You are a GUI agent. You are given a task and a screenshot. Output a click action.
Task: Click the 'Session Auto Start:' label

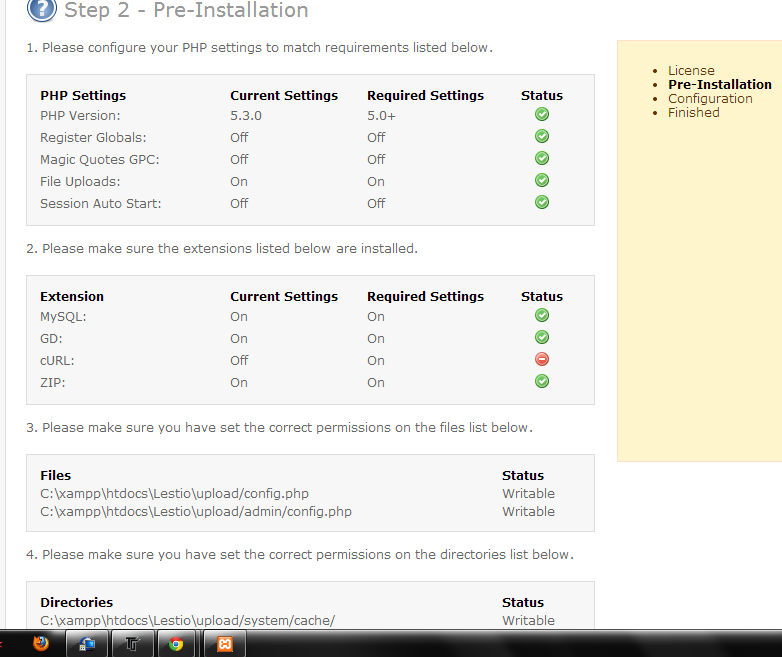pyautogui.click(x=101, y=203)
